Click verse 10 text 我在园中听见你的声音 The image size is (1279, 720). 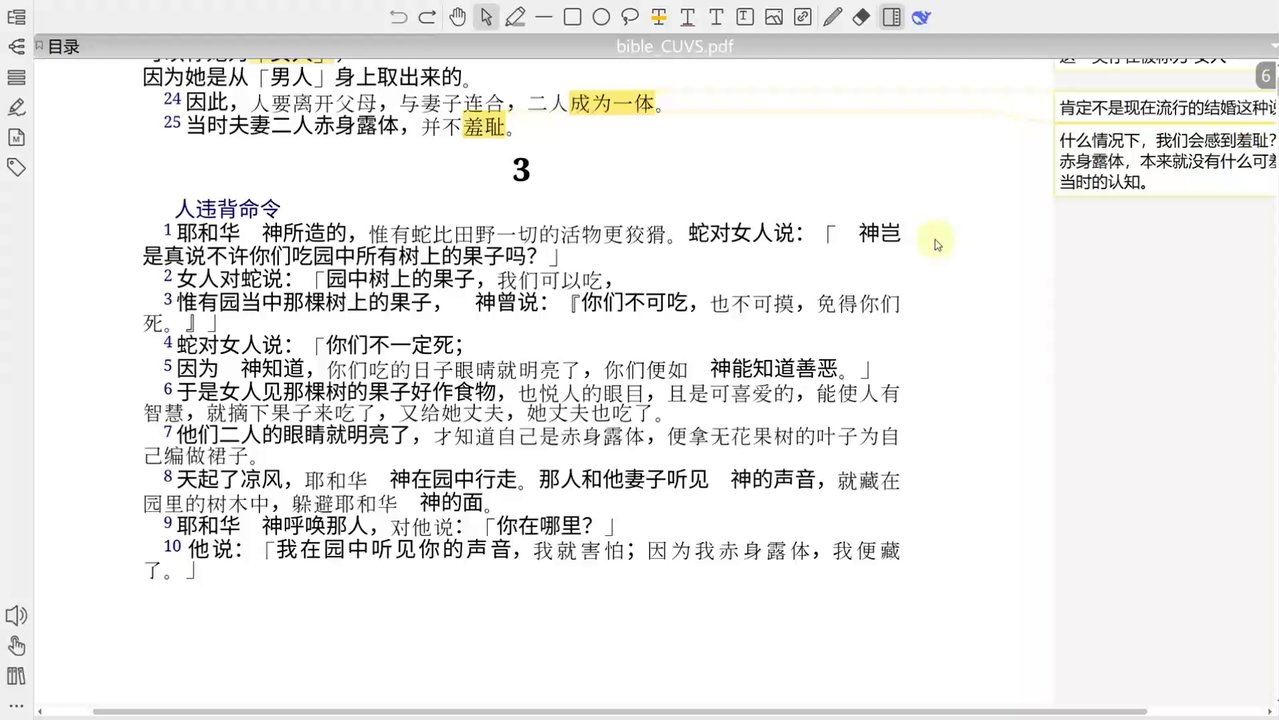tap(394, 550)
